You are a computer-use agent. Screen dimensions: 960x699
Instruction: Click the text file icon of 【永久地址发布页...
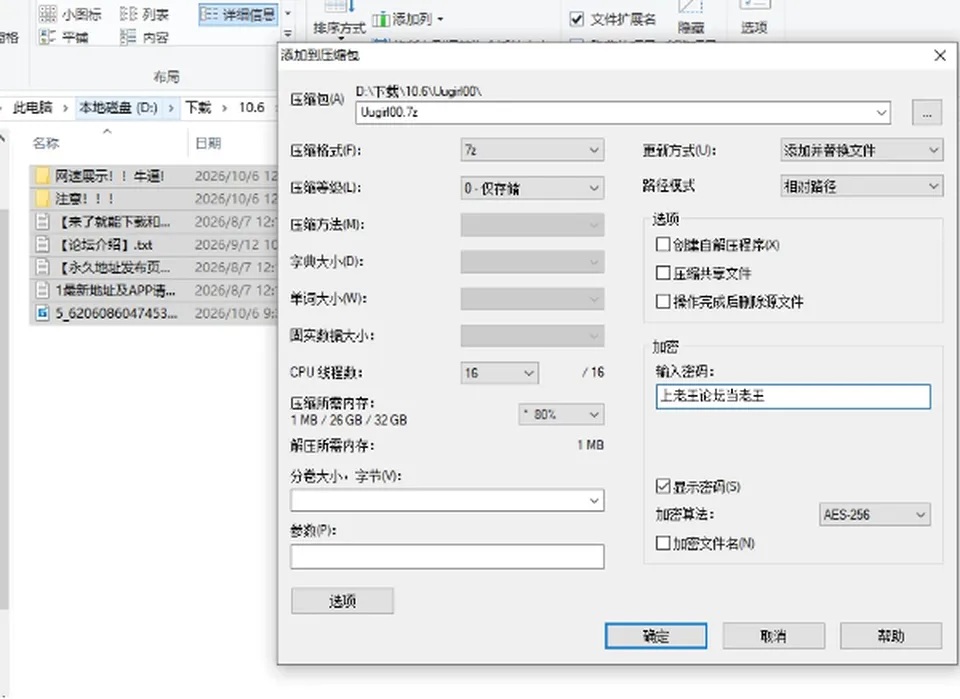[42, 267]
